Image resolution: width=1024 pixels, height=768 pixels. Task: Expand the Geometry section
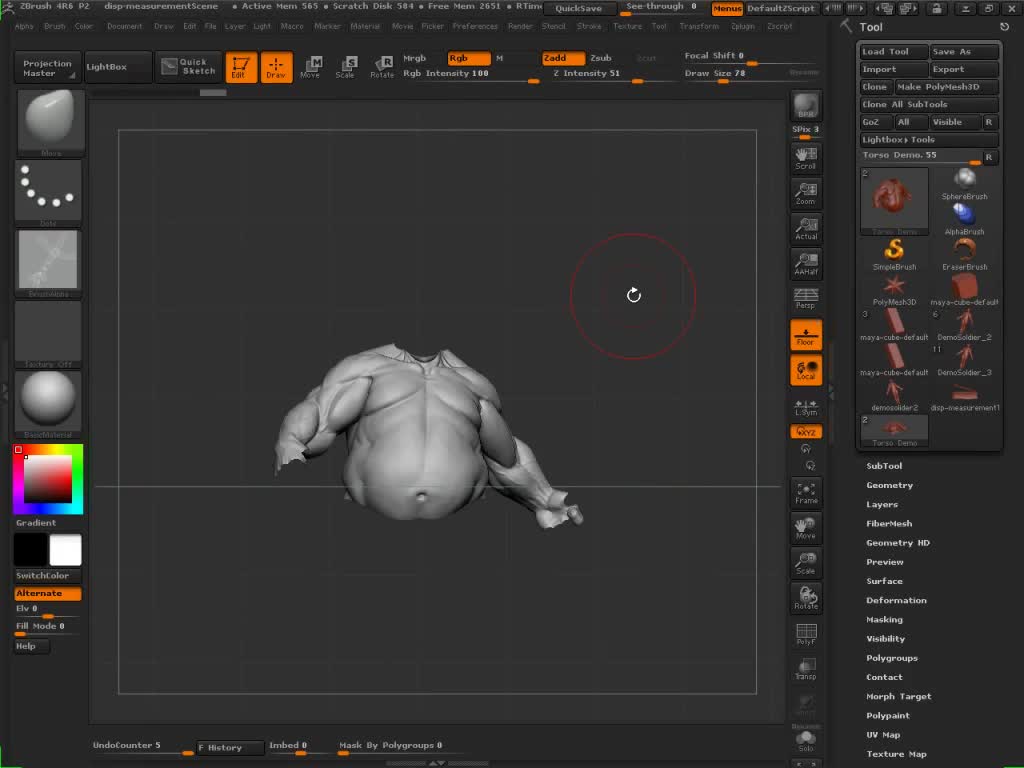[889, 485]
